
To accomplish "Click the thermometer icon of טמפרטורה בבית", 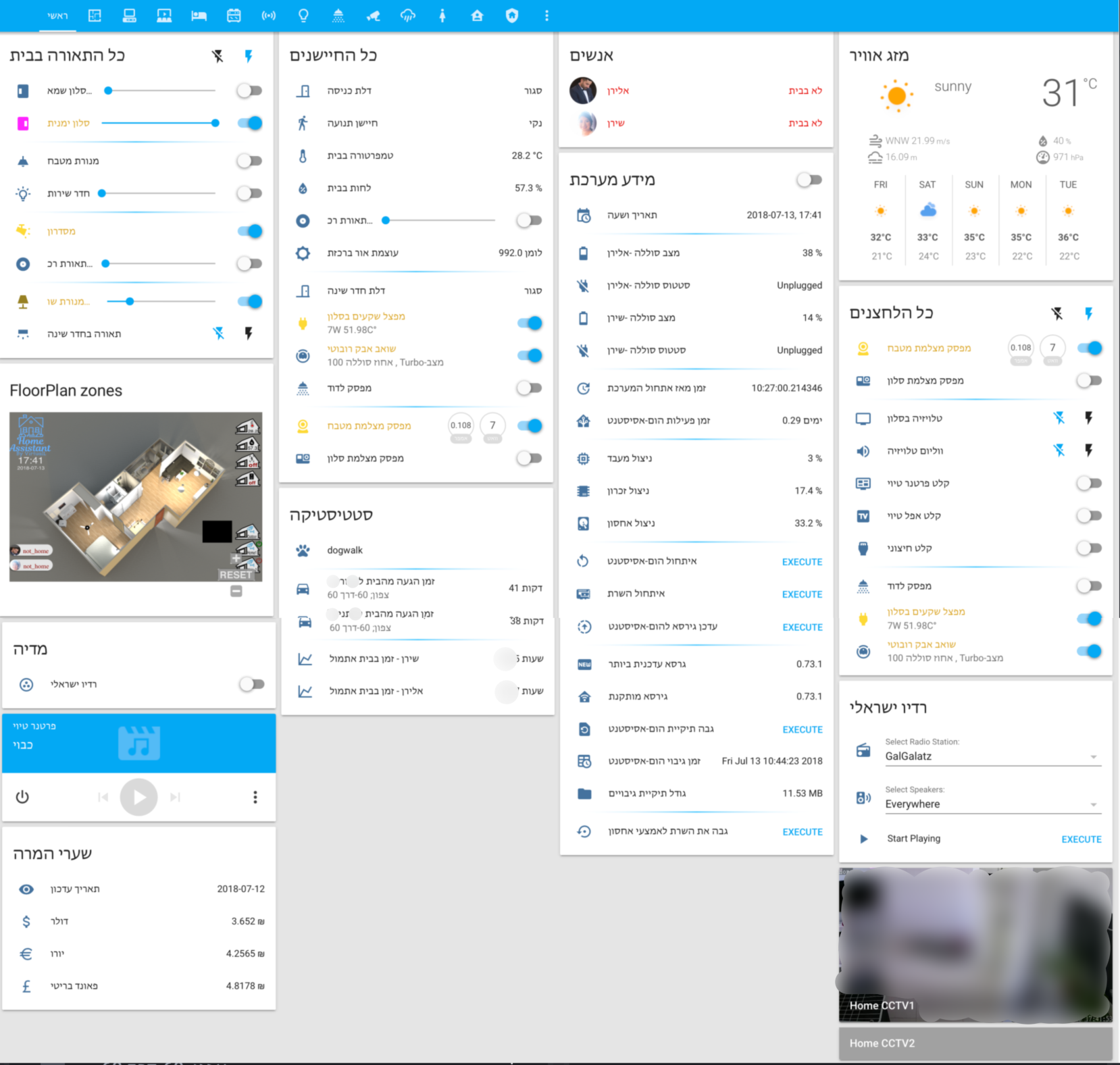I will [303, 155].
